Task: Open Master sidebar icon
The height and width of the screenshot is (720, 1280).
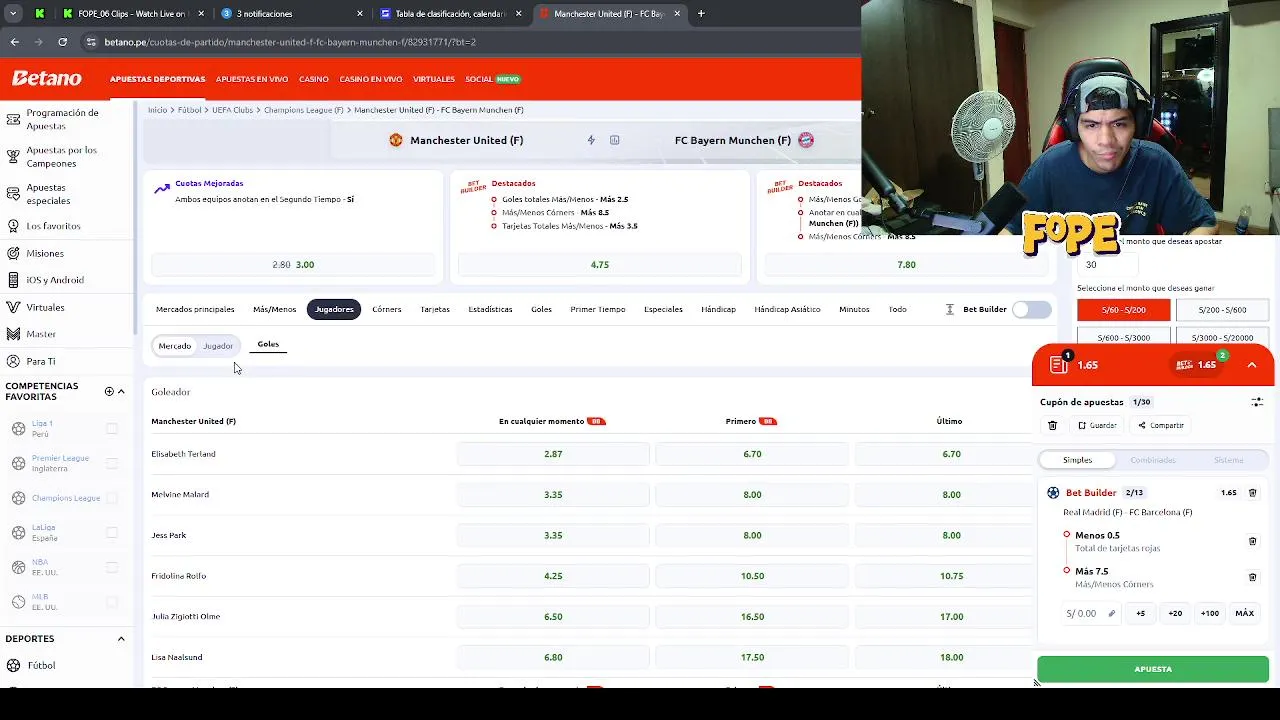Action: (x=13, y=334)
